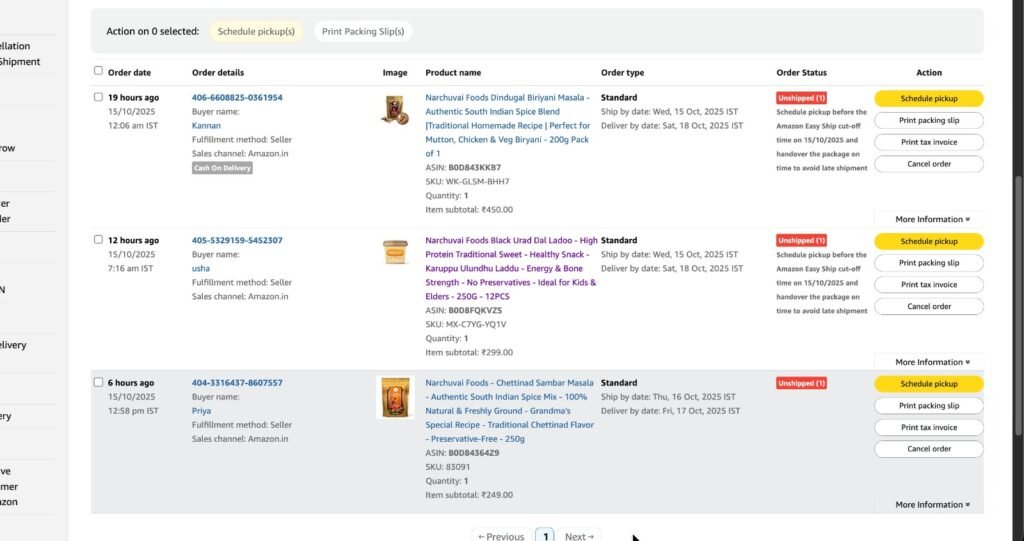The image size is (1024, 541).
Task: Click SKU WK-GLSM-BHH7 text
Action: click(467, 182)
